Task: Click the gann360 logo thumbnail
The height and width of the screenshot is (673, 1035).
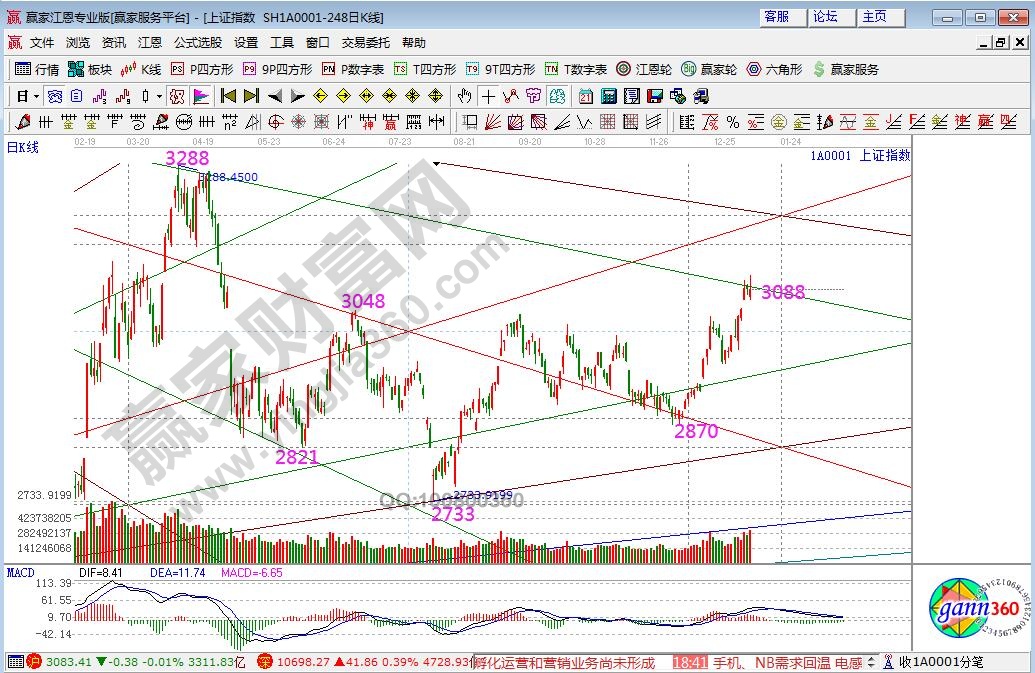Action: [974, 611]
